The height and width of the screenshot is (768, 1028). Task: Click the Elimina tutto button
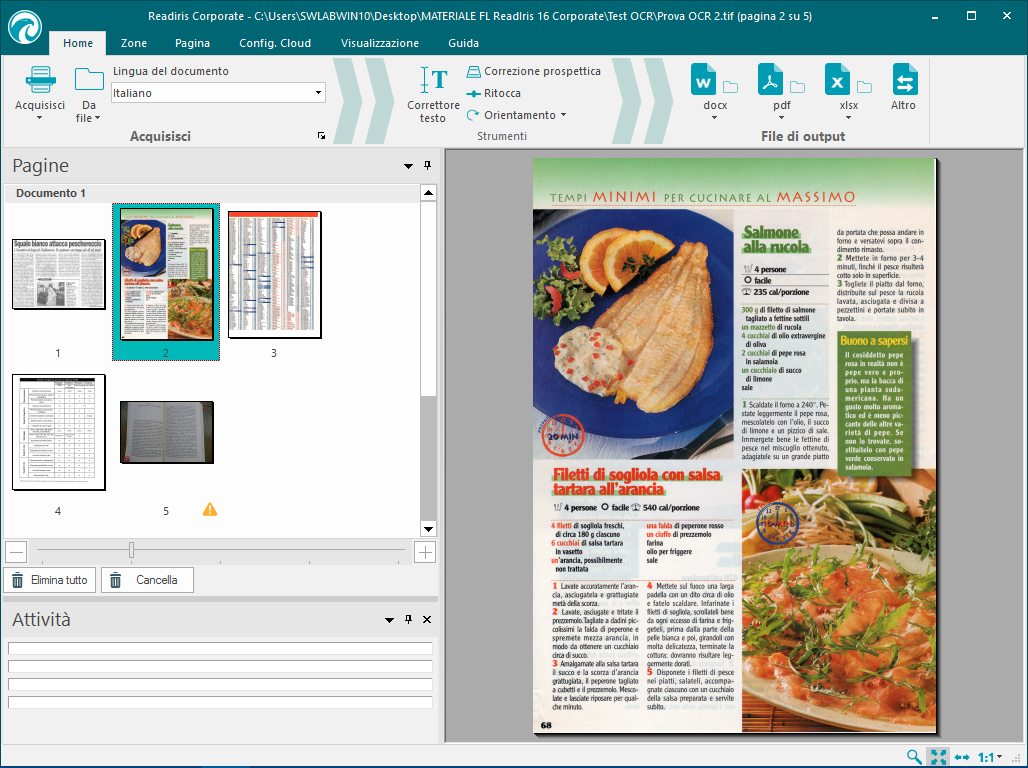coord(50,580)
